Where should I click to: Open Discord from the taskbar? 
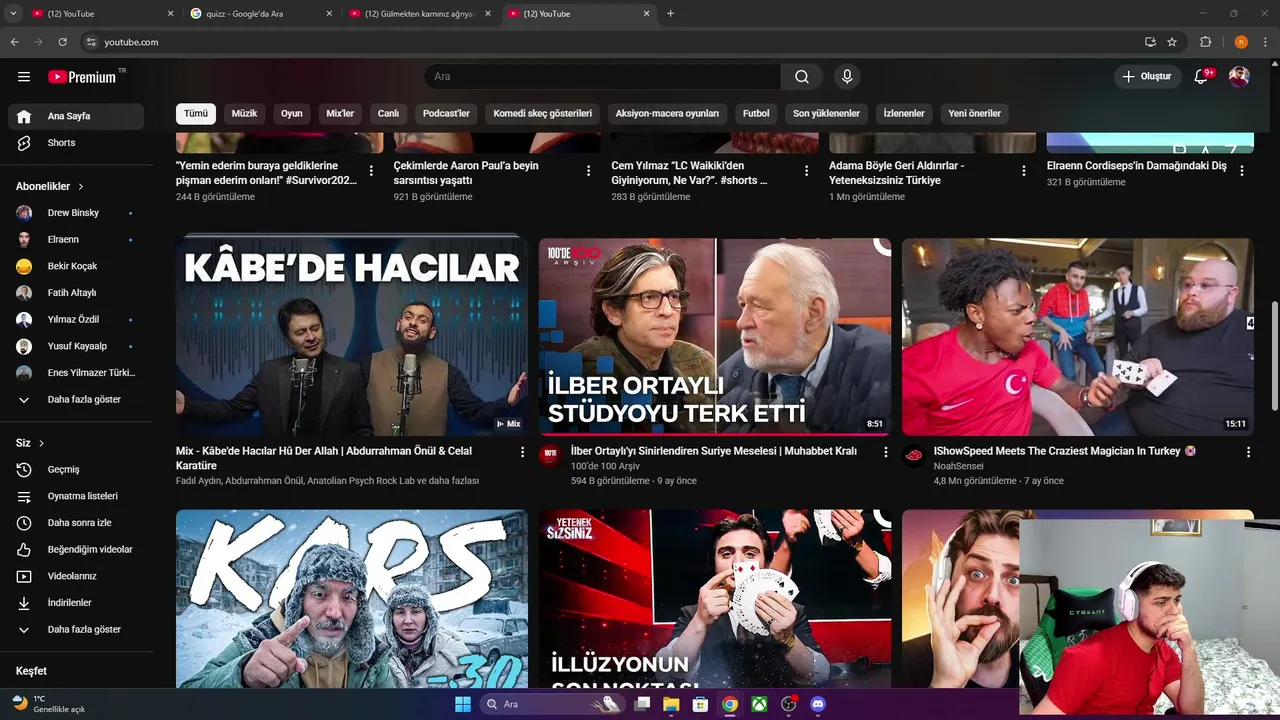pos(818,704)
